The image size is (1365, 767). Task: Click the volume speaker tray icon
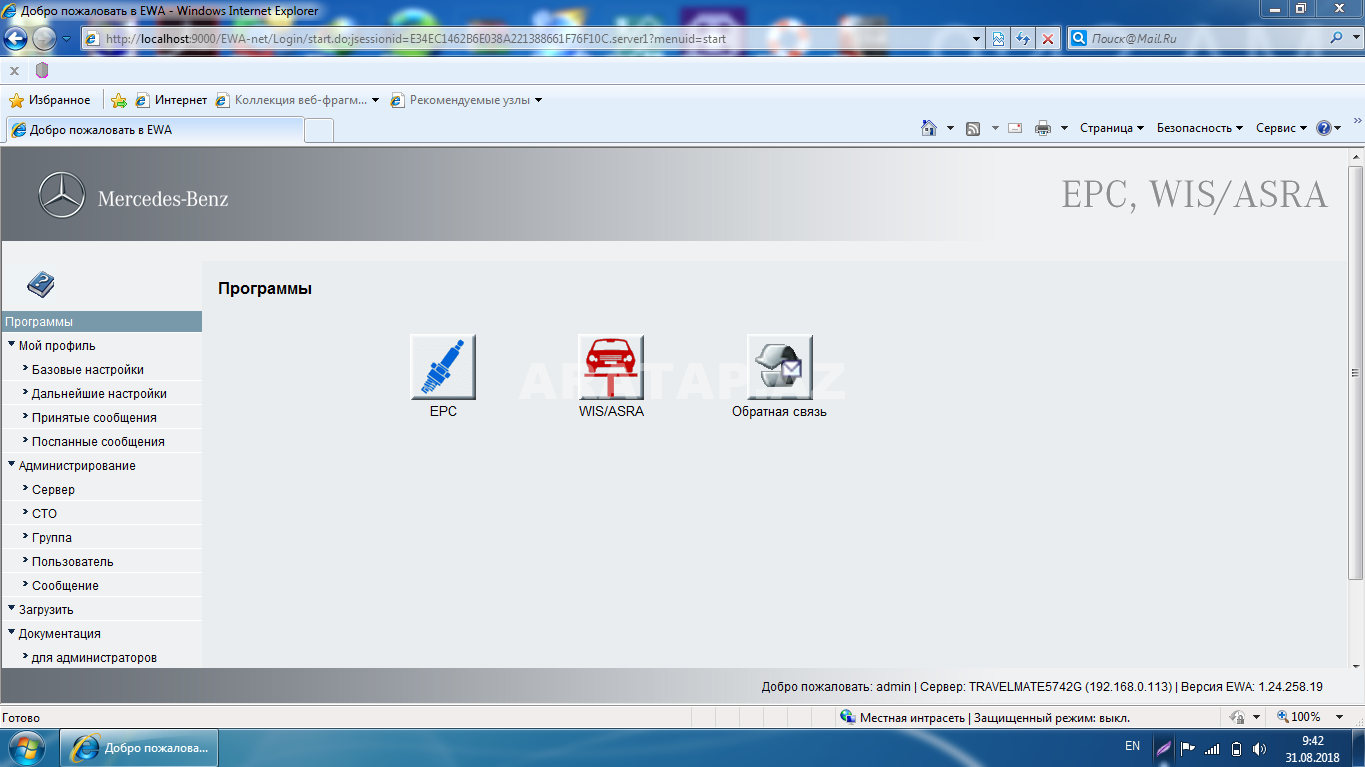click(x=1259, y=748)
